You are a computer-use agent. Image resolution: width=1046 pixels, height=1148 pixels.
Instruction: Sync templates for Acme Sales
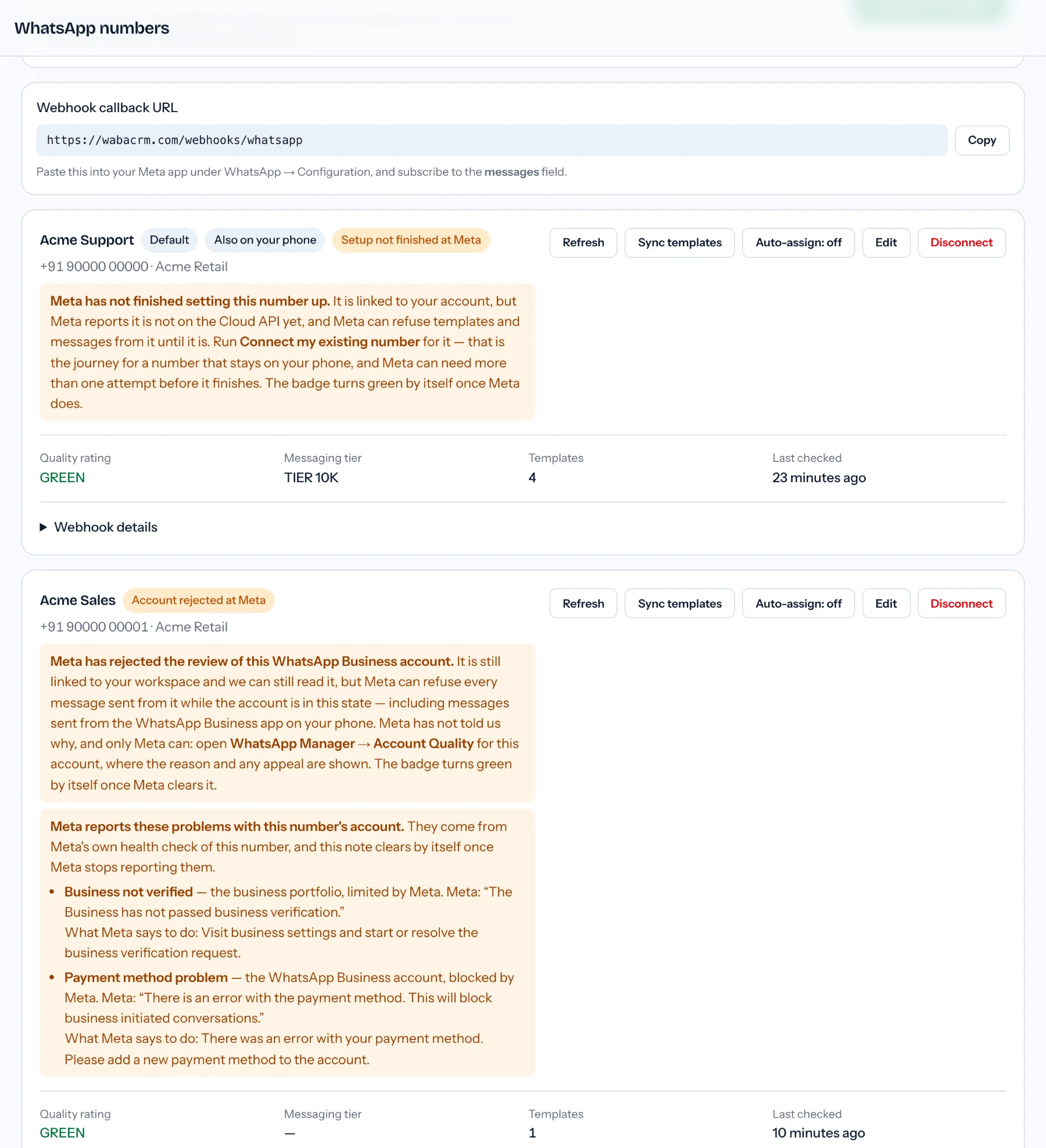point(679,603)
